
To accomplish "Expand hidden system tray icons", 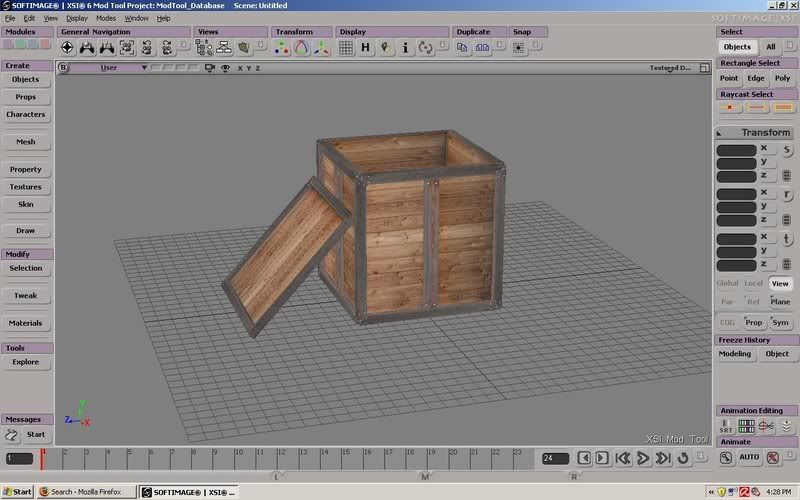I will click(x=711, y=492).
